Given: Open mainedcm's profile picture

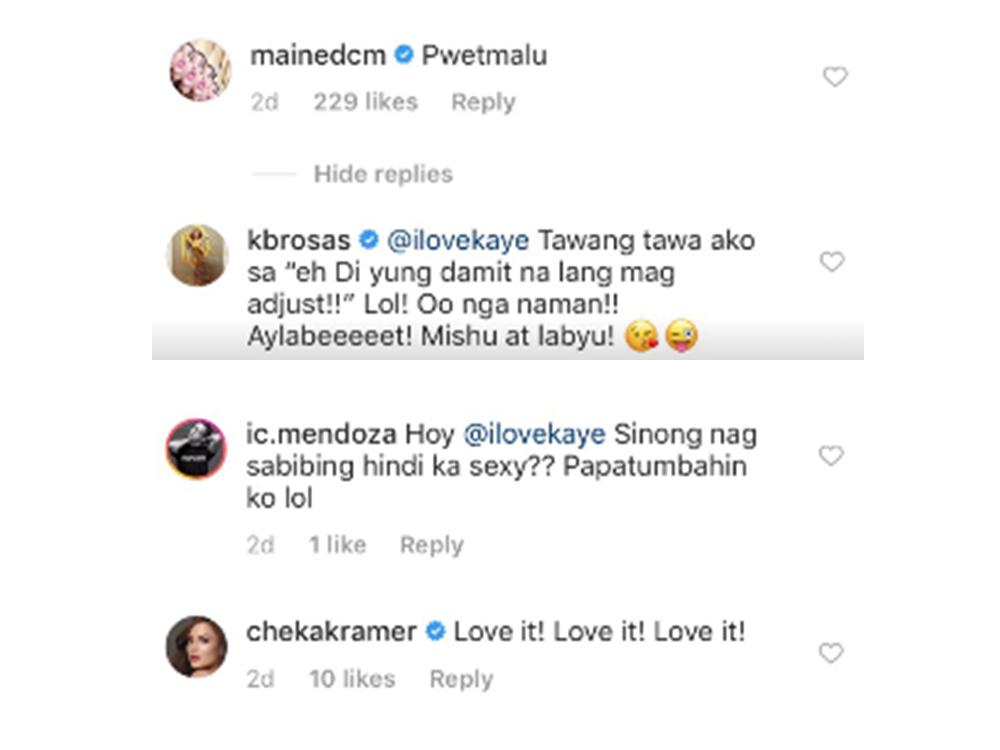Looking at the screenshot, I should coord(200,70).
